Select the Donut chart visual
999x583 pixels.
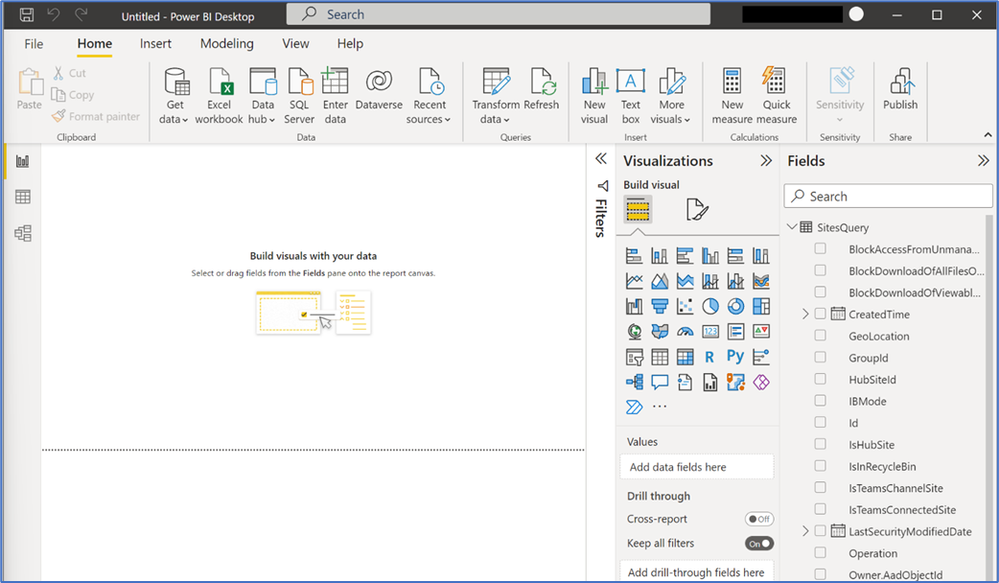click(736, 306)
